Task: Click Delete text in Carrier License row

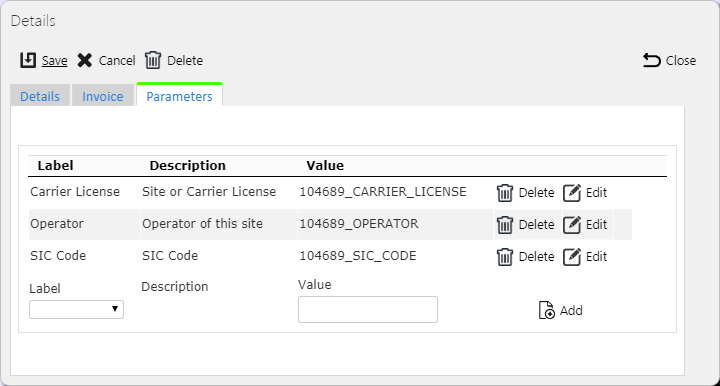Action: coord(536,193)
